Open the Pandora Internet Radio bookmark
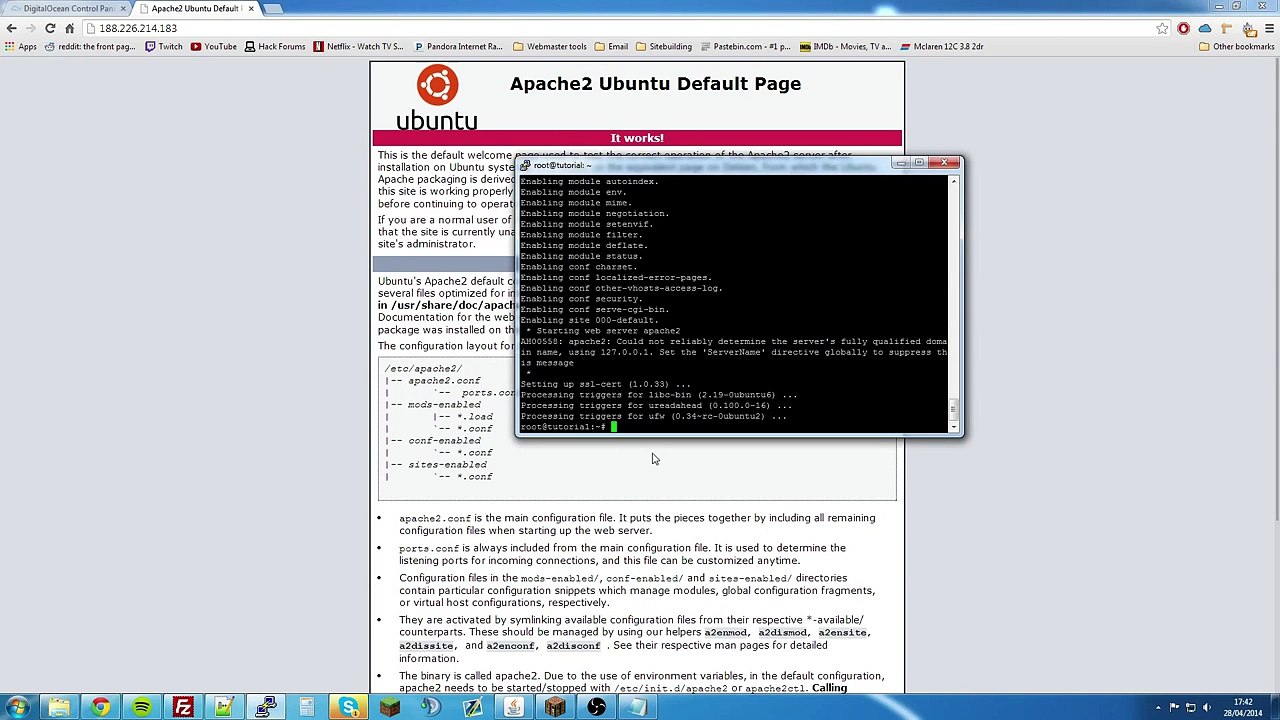Image resolution: width=1280 pixels, height=720 pixels. tap(457, 46)
